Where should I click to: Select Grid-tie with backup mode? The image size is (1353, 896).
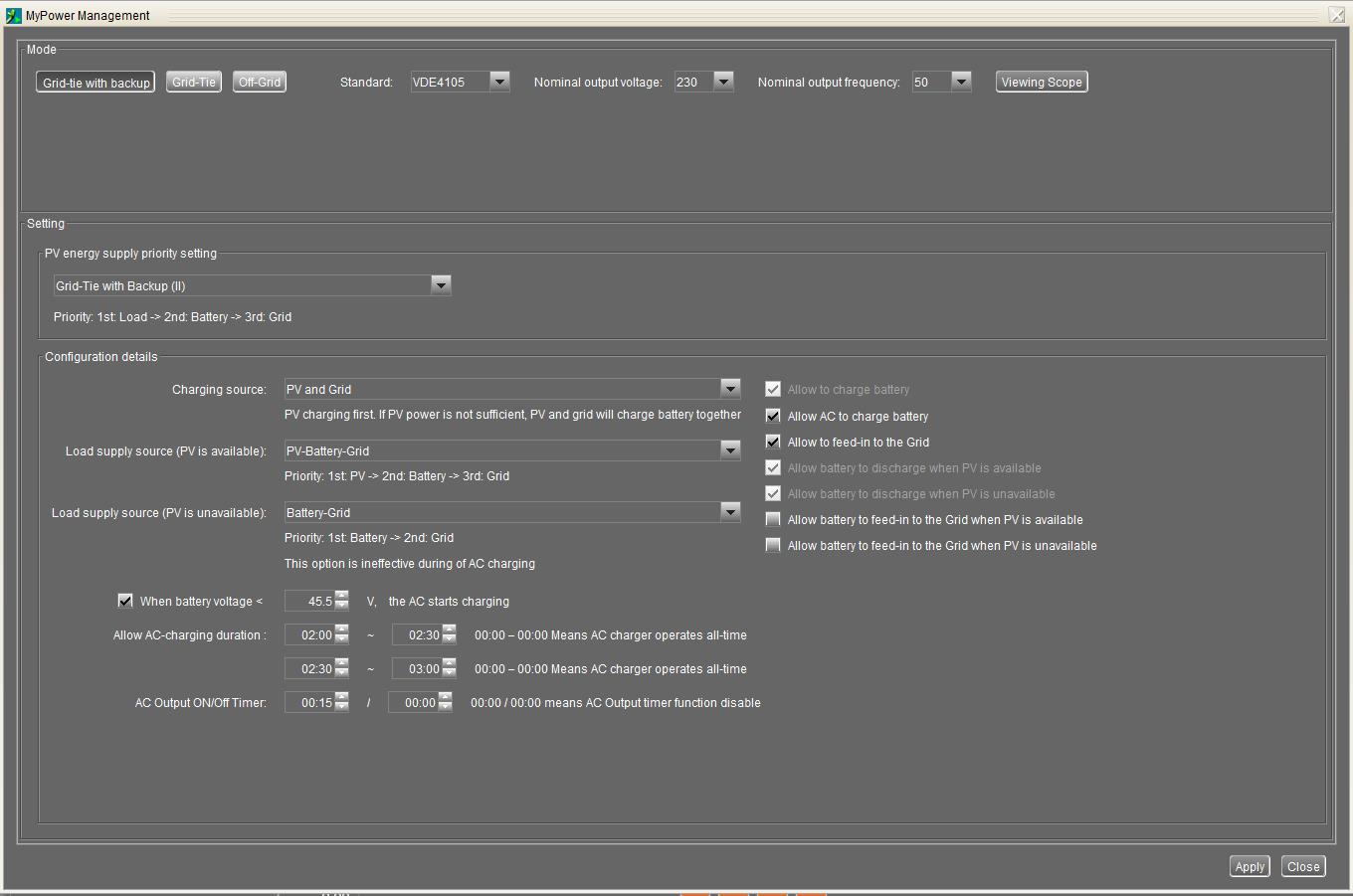[96, 83]
